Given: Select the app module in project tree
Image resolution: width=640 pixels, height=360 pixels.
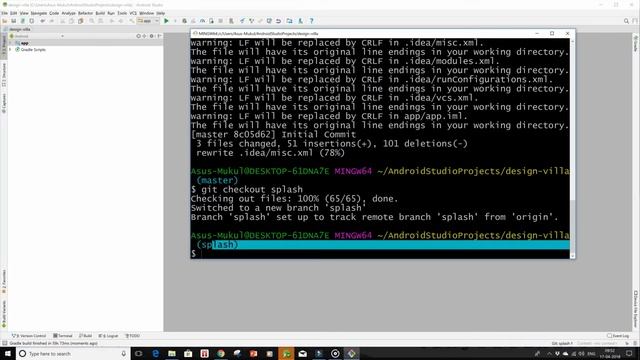Looking at the screenshot, I should [24, 43].
